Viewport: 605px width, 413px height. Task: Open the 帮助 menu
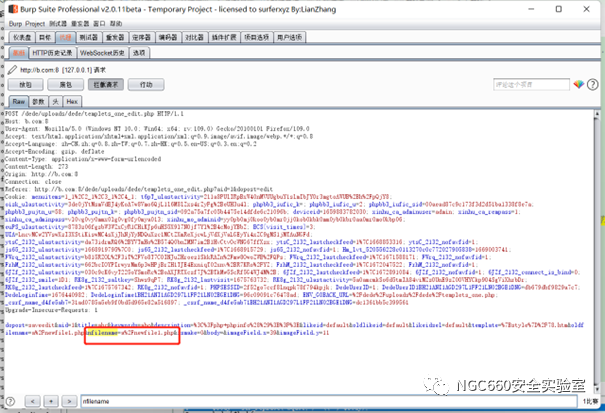116,24
